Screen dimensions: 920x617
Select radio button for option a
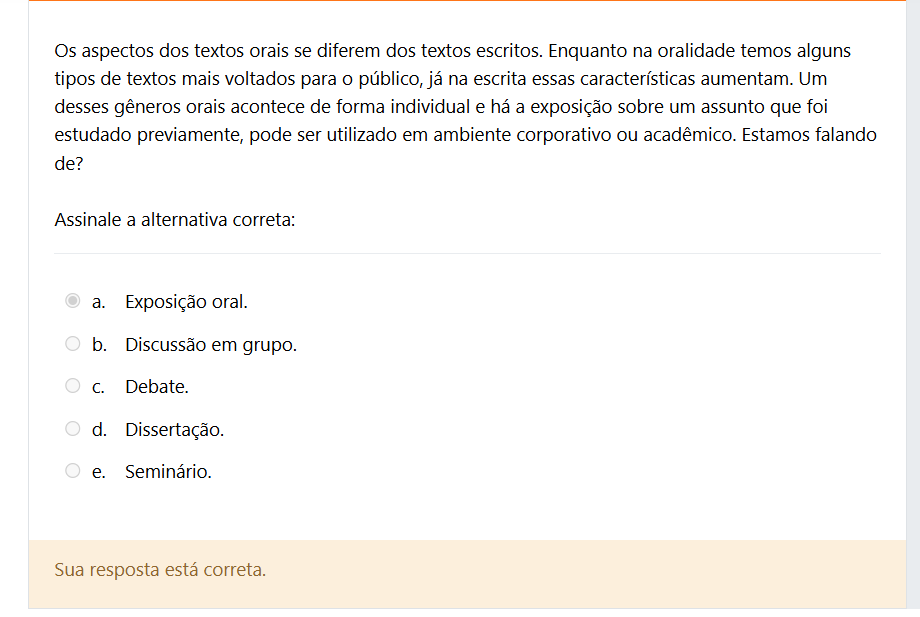(72, 301)
